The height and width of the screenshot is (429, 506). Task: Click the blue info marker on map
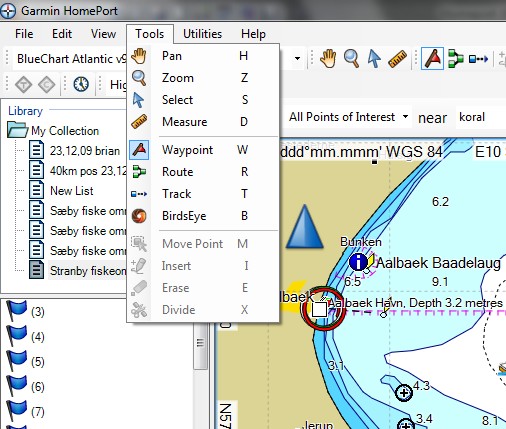(358, 262)
